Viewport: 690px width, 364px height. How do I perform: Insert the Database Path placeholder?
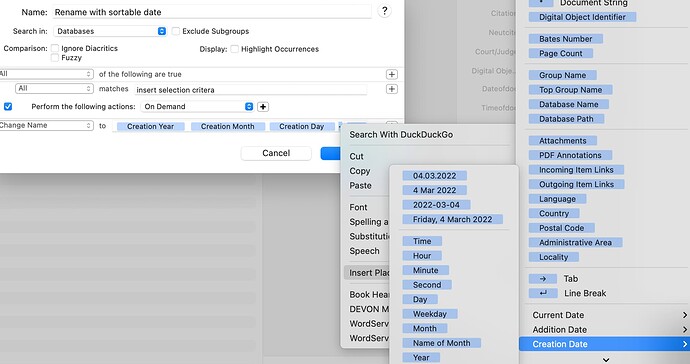pyautogui.click(x=566, y=119)
